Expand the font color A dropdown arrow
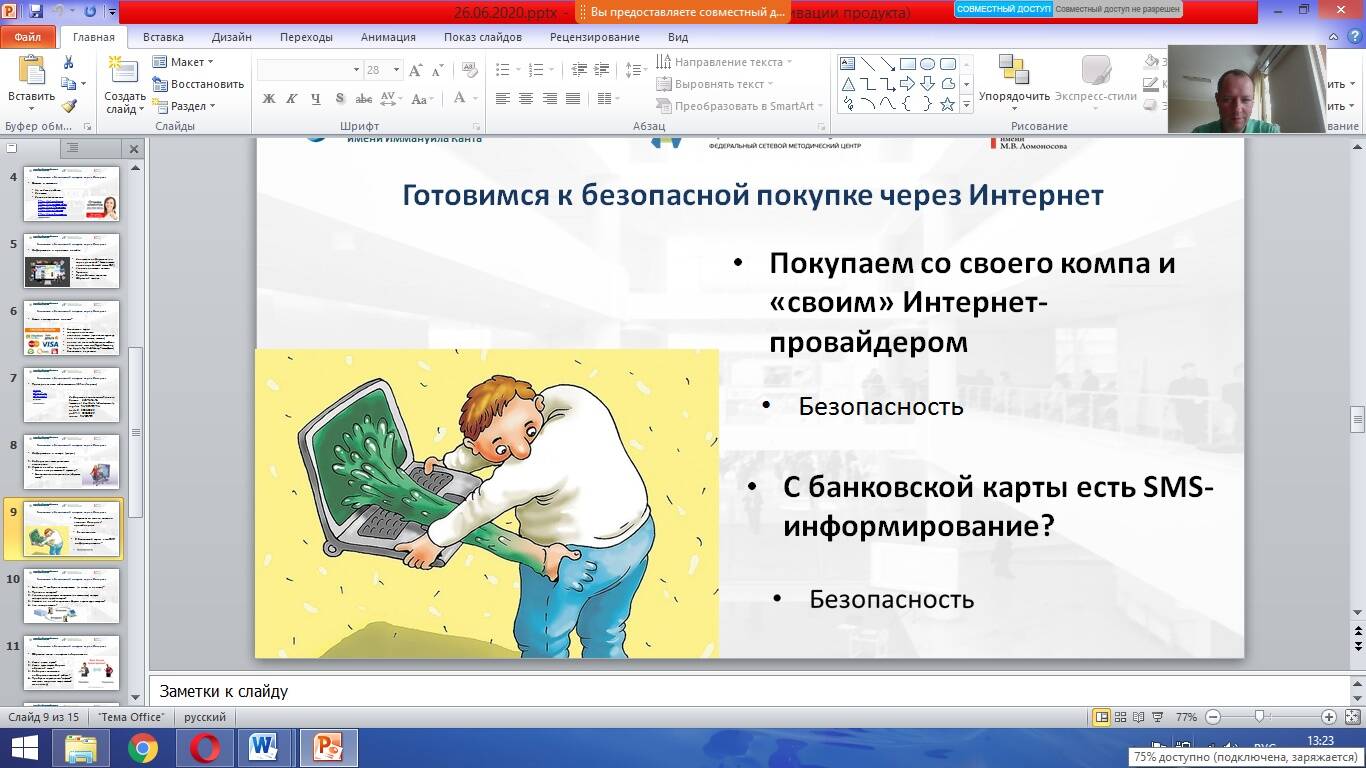This screenshot has width=1366, height=768. coord(476,98)
